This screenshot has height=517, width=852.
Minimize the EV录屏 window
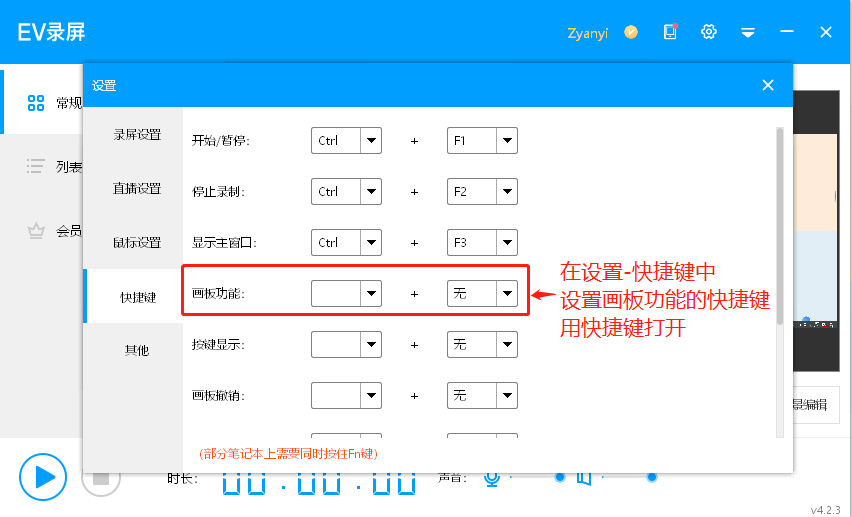coord(787,32)
